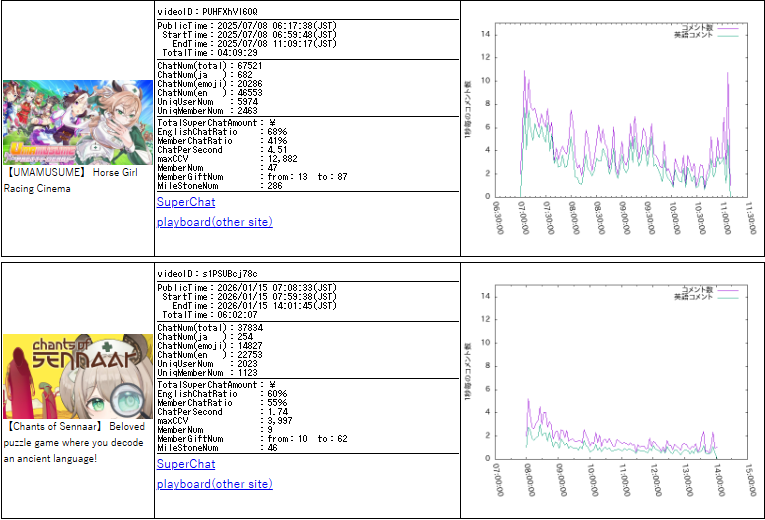
Task: Click ChatPerSecond 1.74 row
Action: (222, 412)
